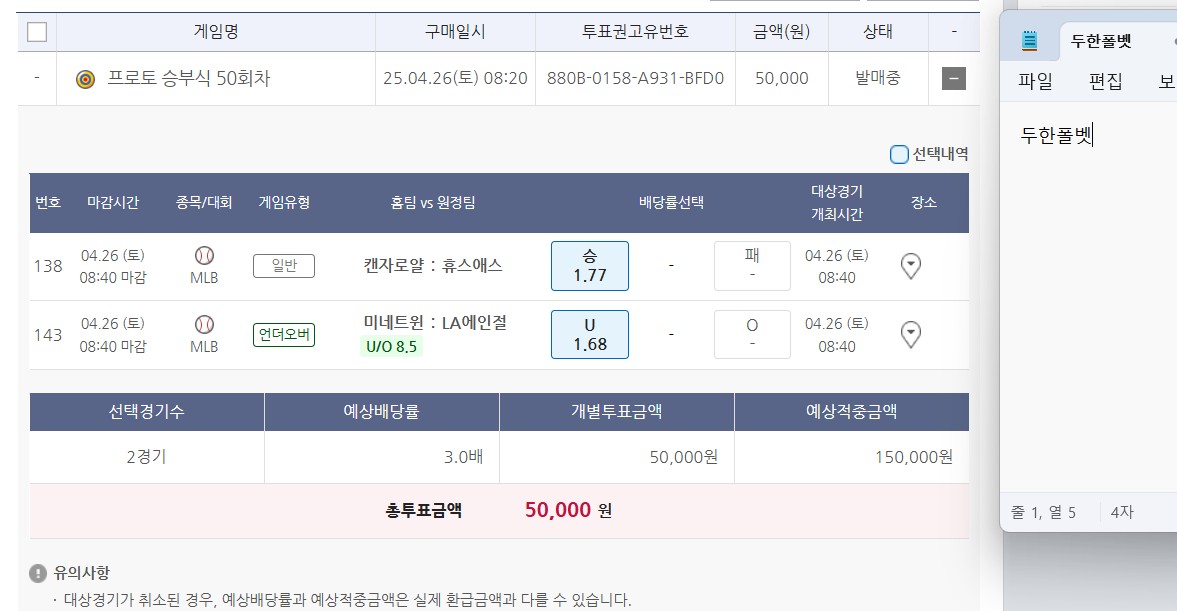The width and height of the screenshot is (1177, 611).
Task: Click the baseball icon in row 143
Action: coord(204,324)
